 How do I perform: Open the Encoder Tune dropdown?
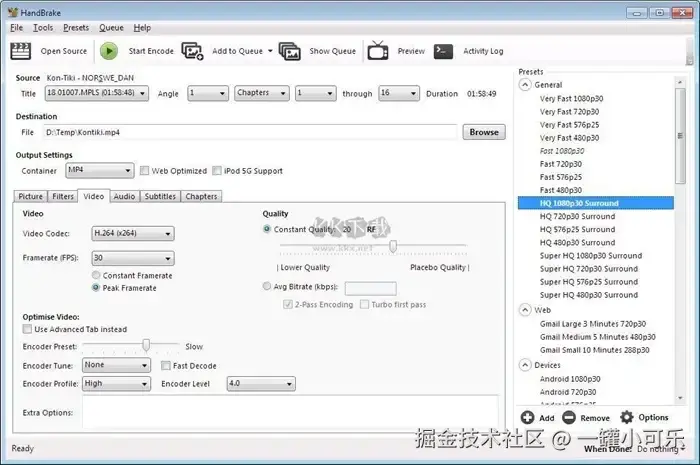[x=116, y=365]
